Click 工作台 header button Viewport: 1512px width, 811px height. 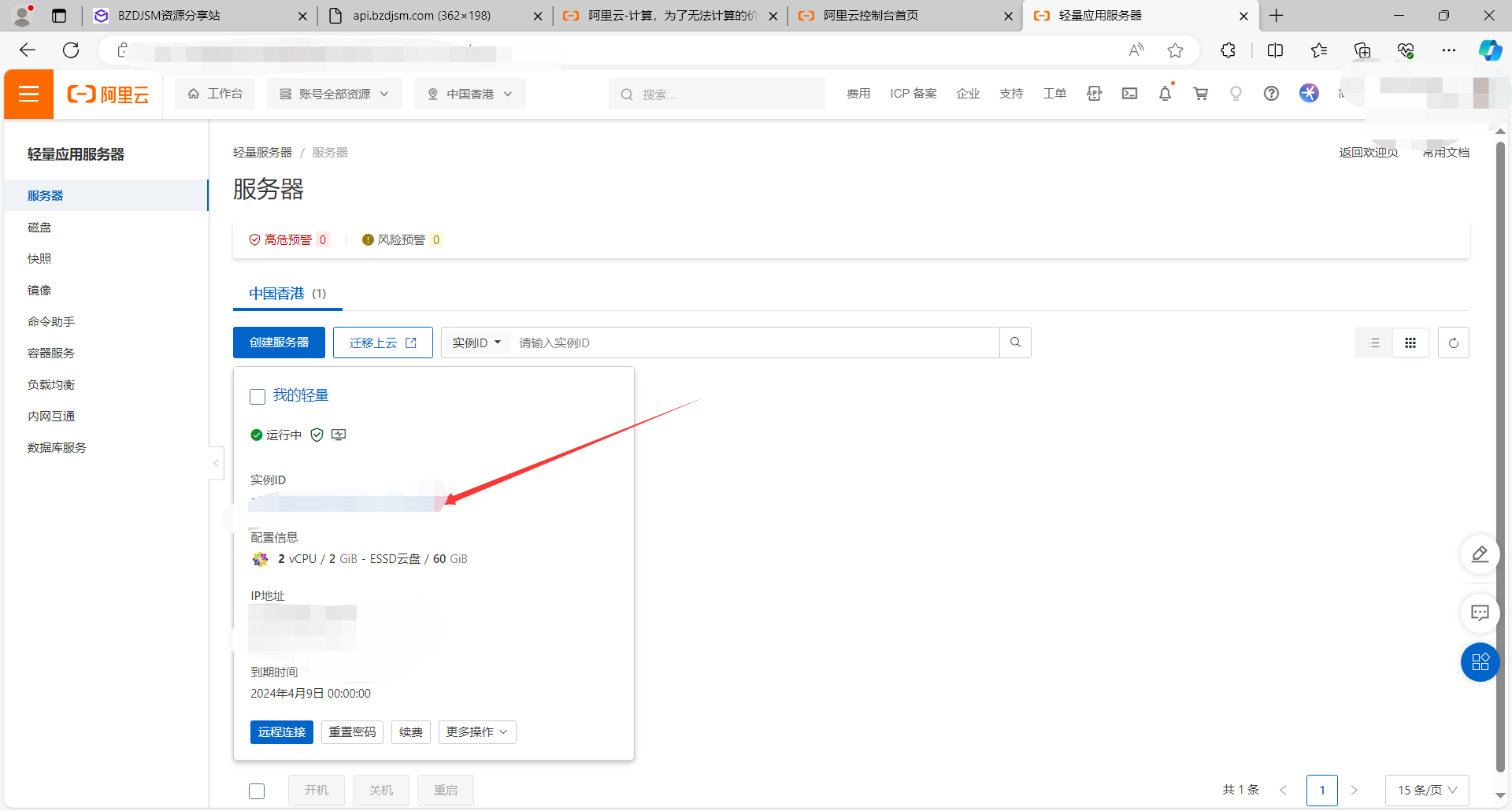(215, 94)
